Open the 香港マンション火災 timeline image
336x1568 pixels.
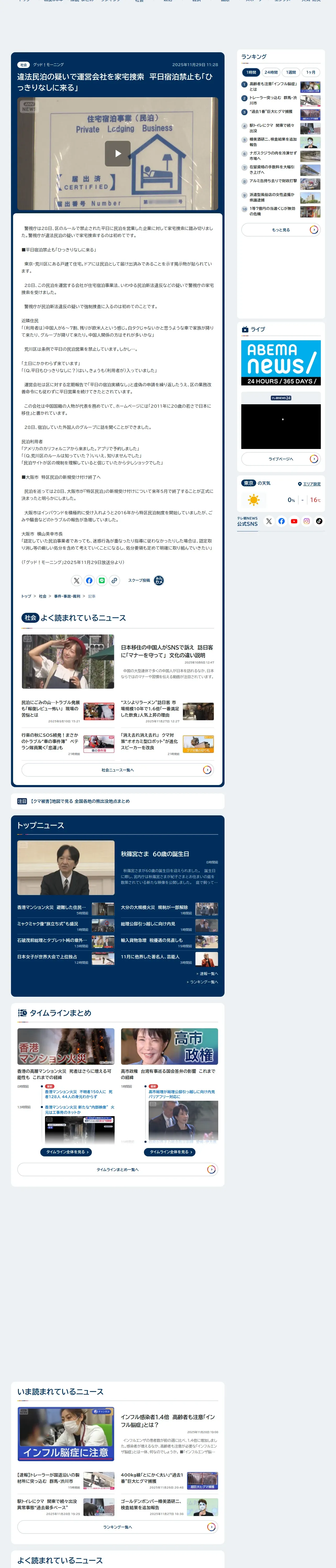pos(66,1046)
